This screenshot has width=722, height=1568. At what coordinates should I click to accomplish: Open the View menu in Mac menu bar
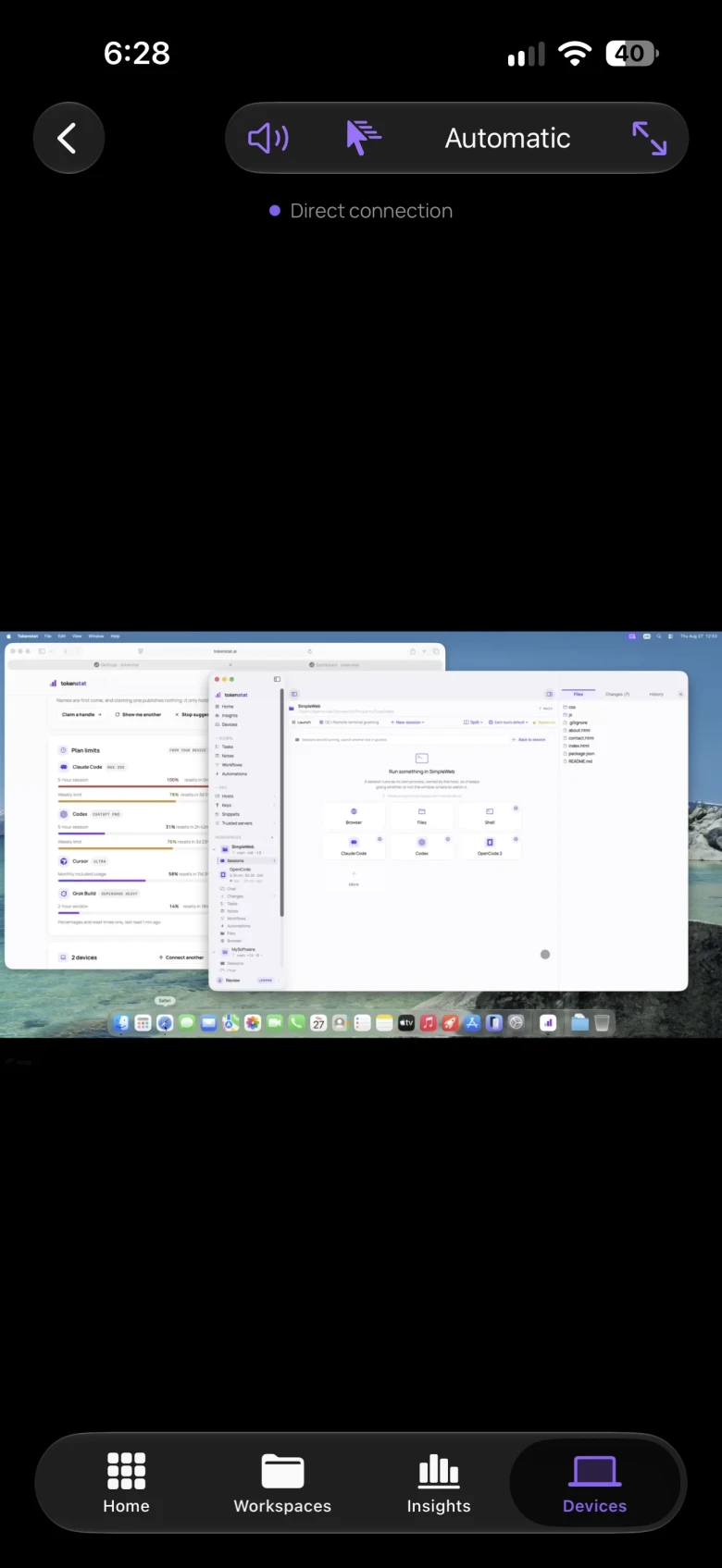coord(77,636)
